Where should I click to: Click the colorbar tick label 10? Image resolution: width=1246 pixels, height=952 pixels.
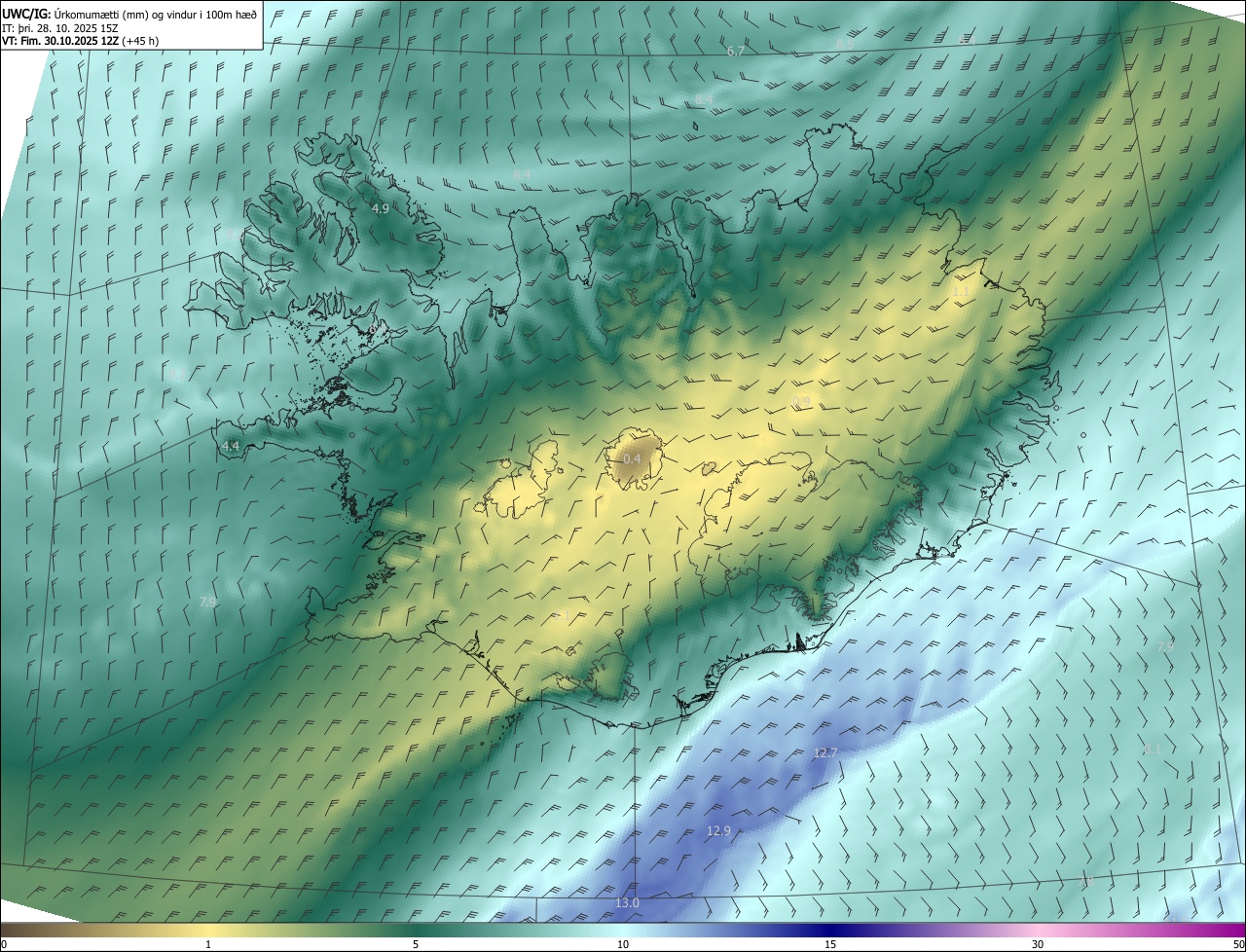click(x=623, y=944)
